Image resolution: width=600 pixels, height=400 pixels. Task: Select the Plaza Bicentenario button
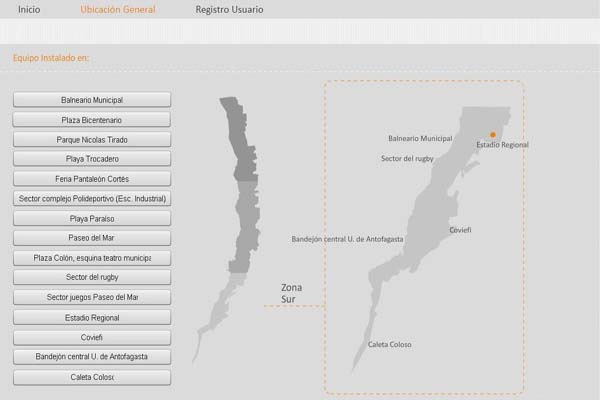(x=92, y=120)
